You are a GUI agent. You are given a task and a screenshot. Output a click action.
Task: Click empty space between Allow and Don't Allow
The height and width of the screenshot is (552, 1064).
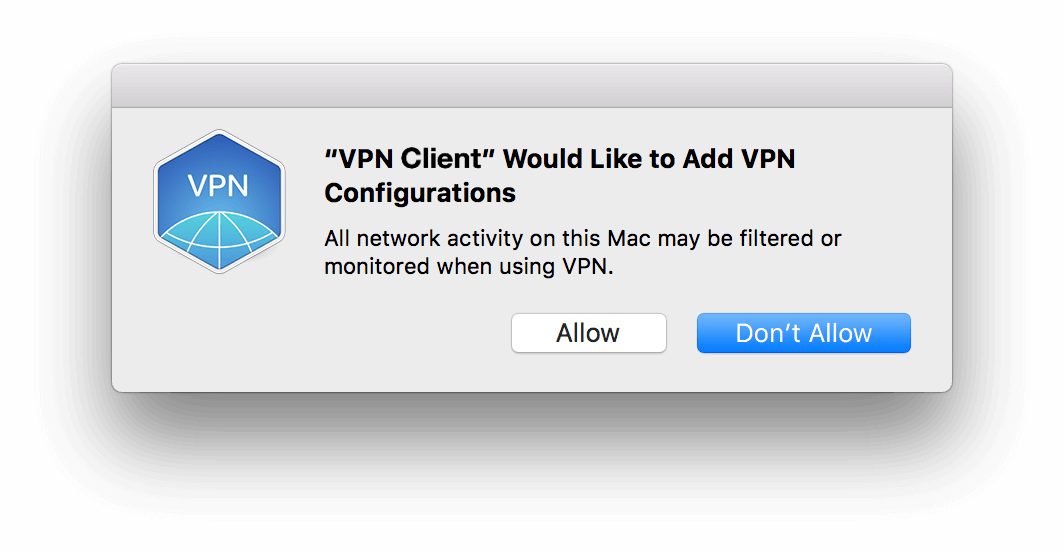(681, 333)
